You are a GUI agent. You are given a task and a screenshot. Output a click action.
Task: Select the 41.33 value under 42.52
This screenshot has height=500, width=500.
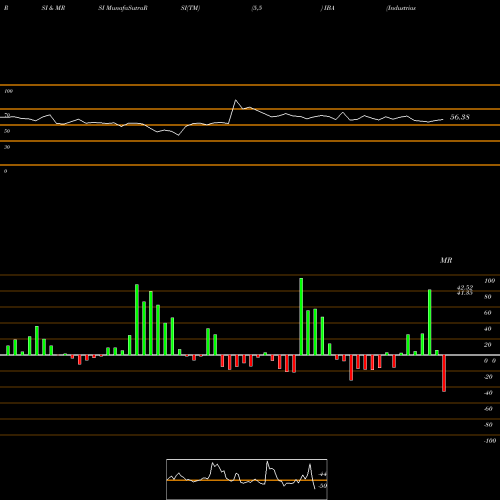pyautogui.click(x=465, y=293)
